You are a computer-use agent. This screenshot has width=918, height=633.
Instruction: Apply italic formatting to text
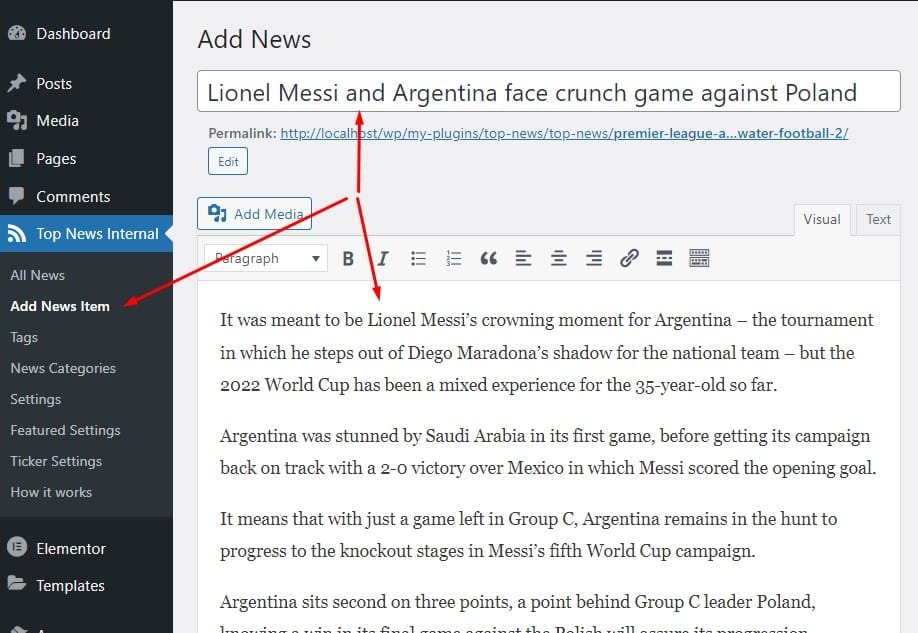[382, 259]
